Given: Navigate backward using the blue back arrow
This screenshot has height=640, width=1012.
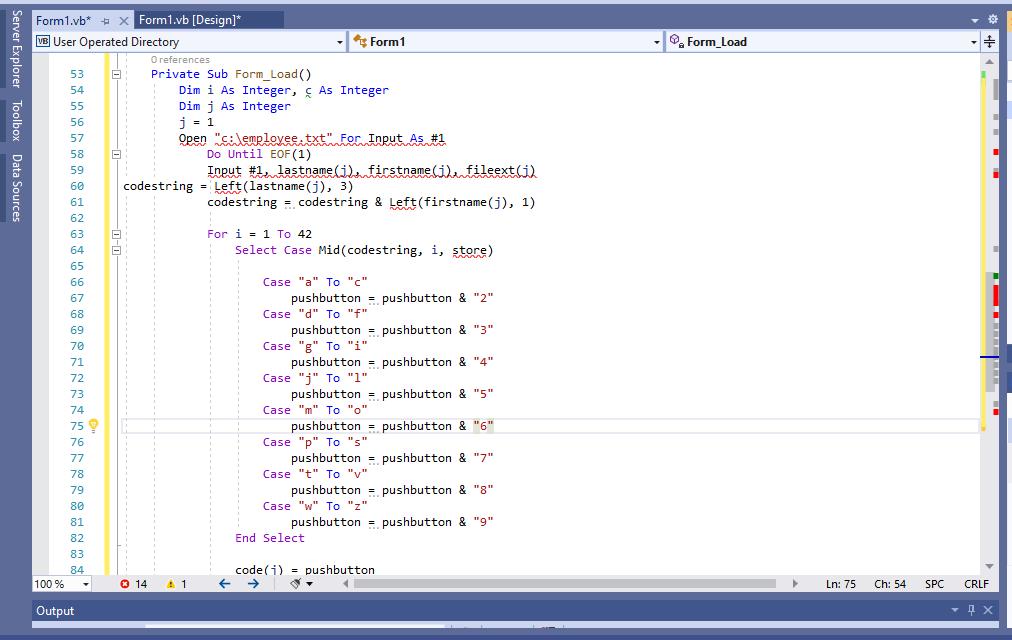Looking at the screenshot, I should tap(223, 583).
